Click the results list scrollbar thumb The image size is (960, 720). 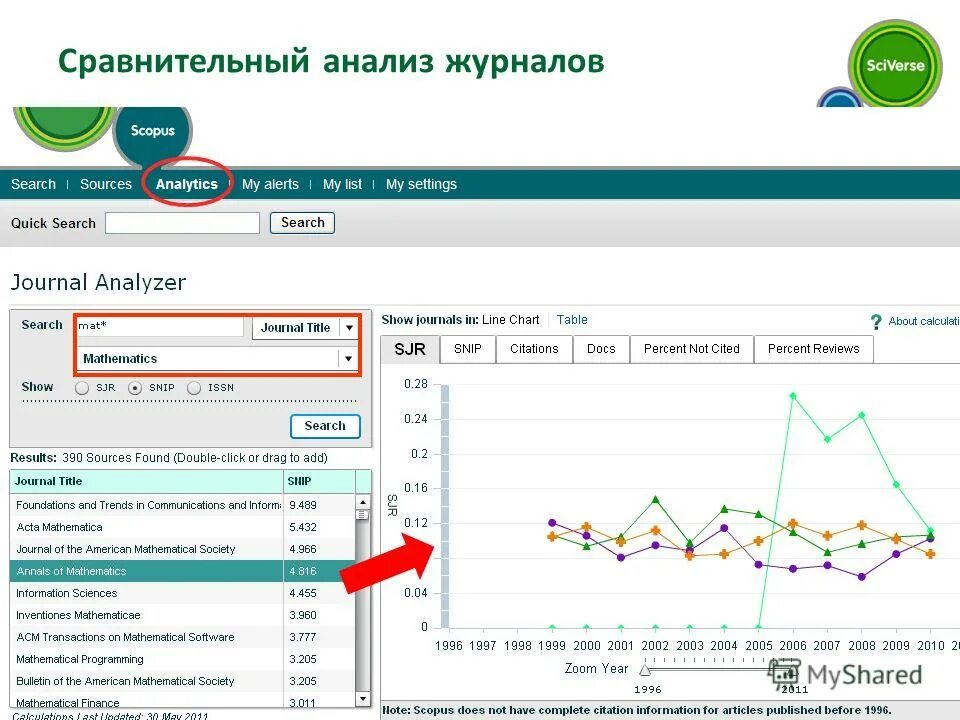point(363,515)
